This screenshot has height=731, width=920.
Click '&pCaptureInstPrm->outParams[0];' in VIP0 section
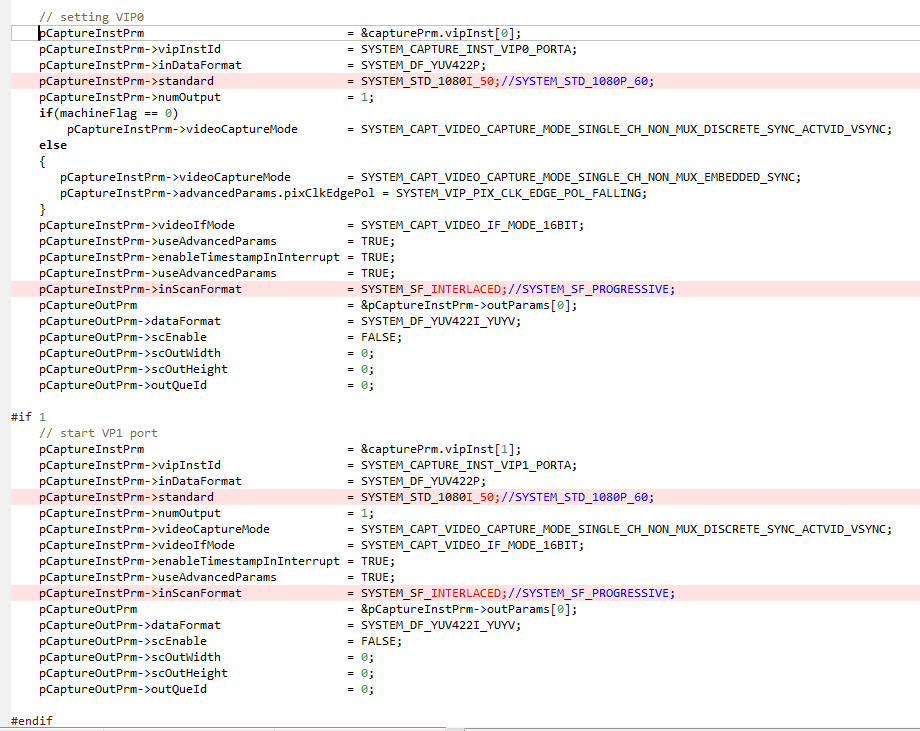[x=469, y=305]
